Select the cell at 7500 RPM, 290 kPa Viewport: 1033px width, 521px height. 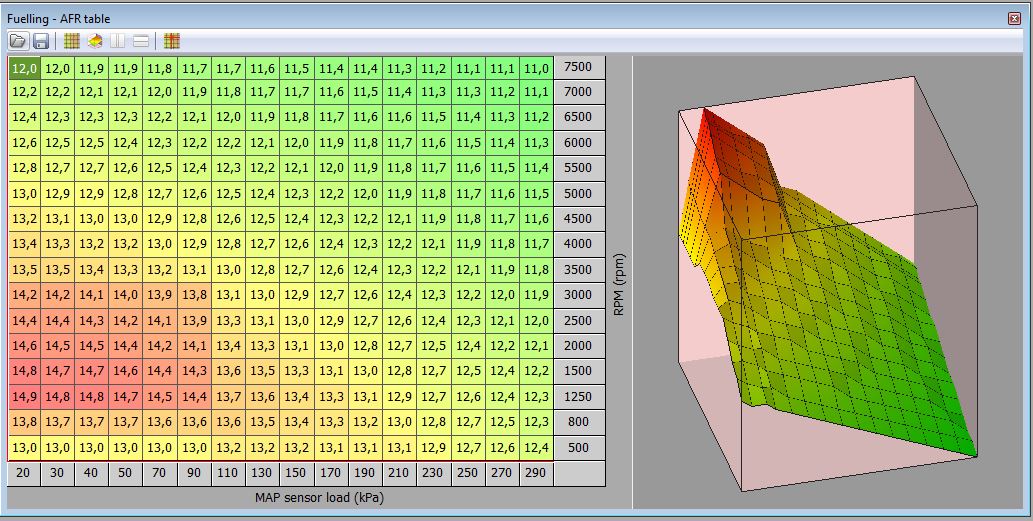point(537,68)
